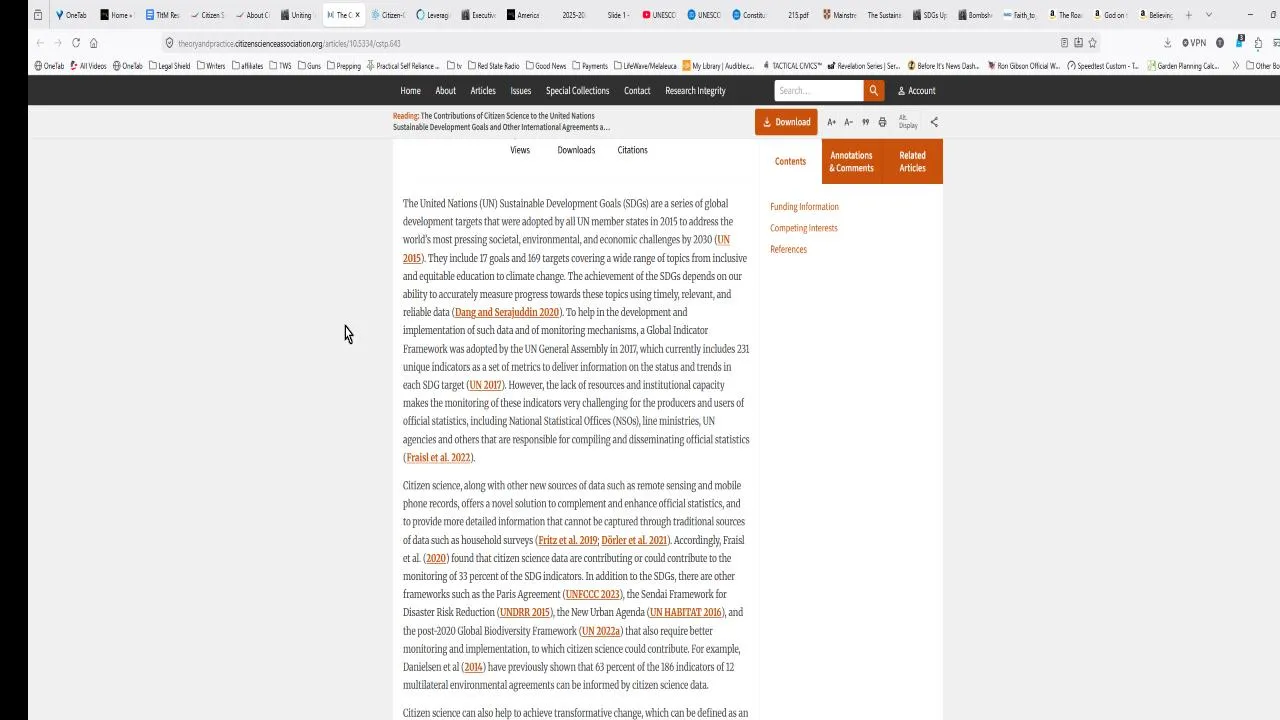The image size is (1280, 720).
Task: Open the Red State Radio bookmark folder
Action: click(x=493, y=66)
